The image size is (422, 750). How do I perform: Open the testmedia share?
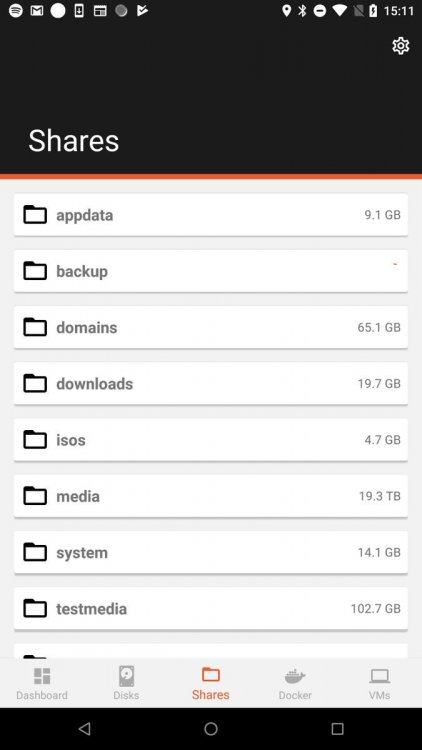211,608
